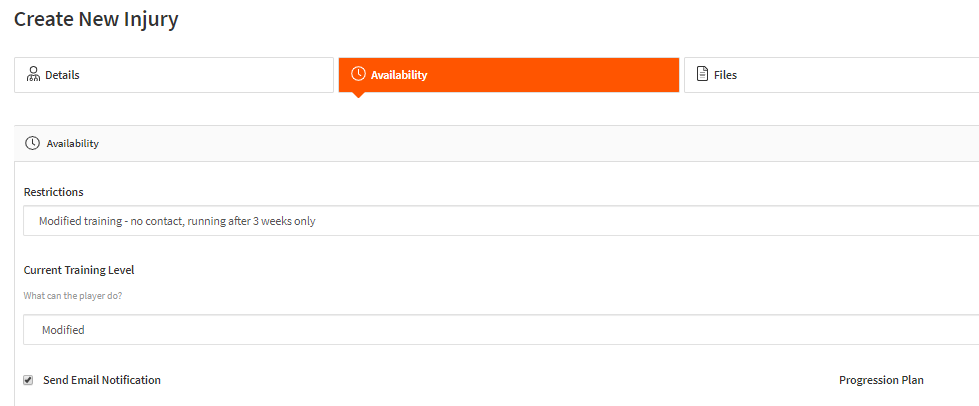
Task: Click the Availability section header bar
Action: pos(496,143)
